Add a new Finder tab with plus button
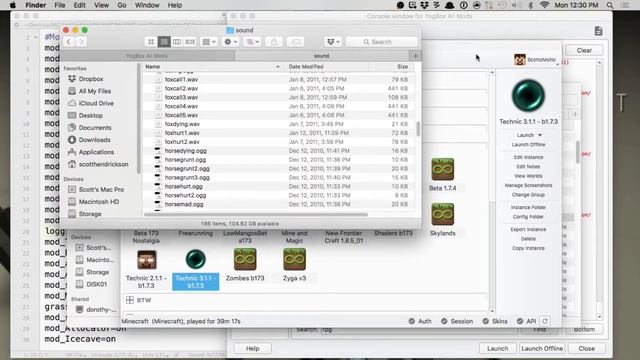Image resolution: width=640 pixels, height=360 pixels. 416,56
